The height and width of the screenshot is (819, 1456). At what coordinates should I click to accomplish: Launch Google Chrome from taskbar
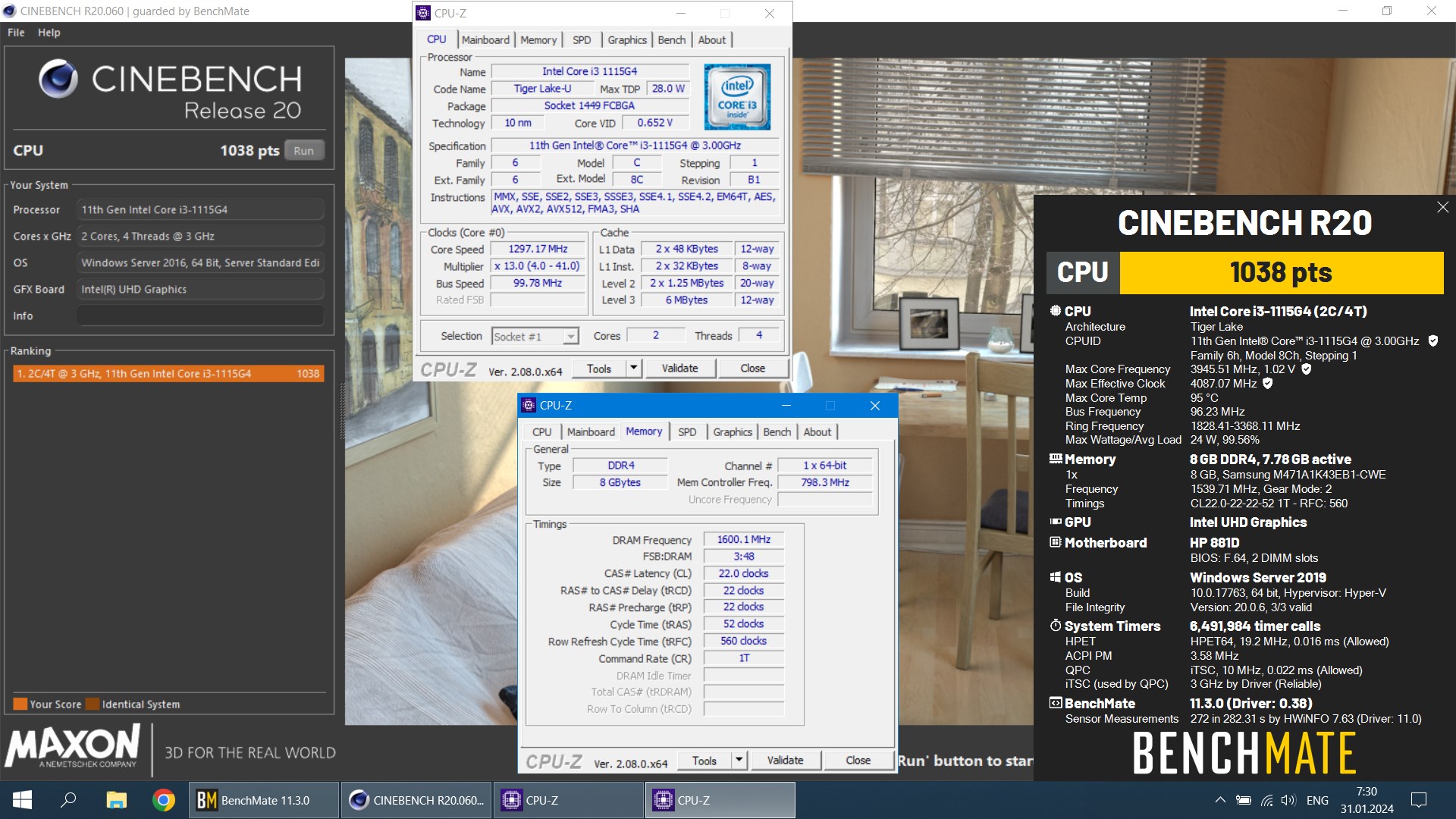[x=163, y=800]
